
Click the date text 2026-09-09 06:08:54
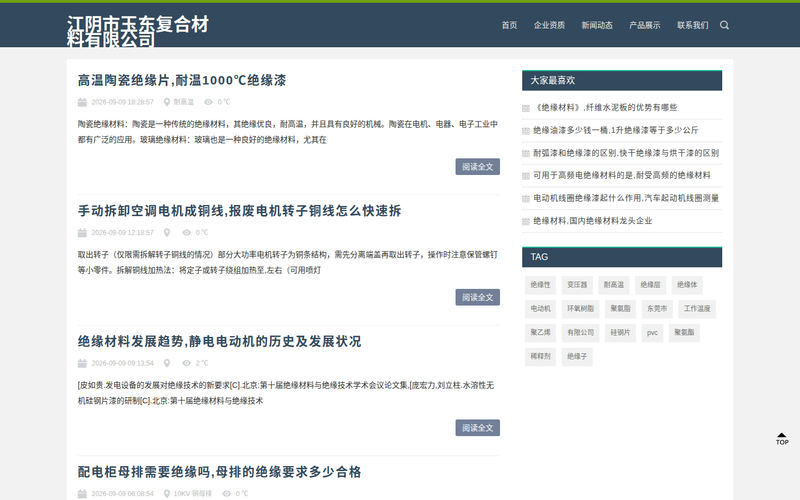coord(122,494)
